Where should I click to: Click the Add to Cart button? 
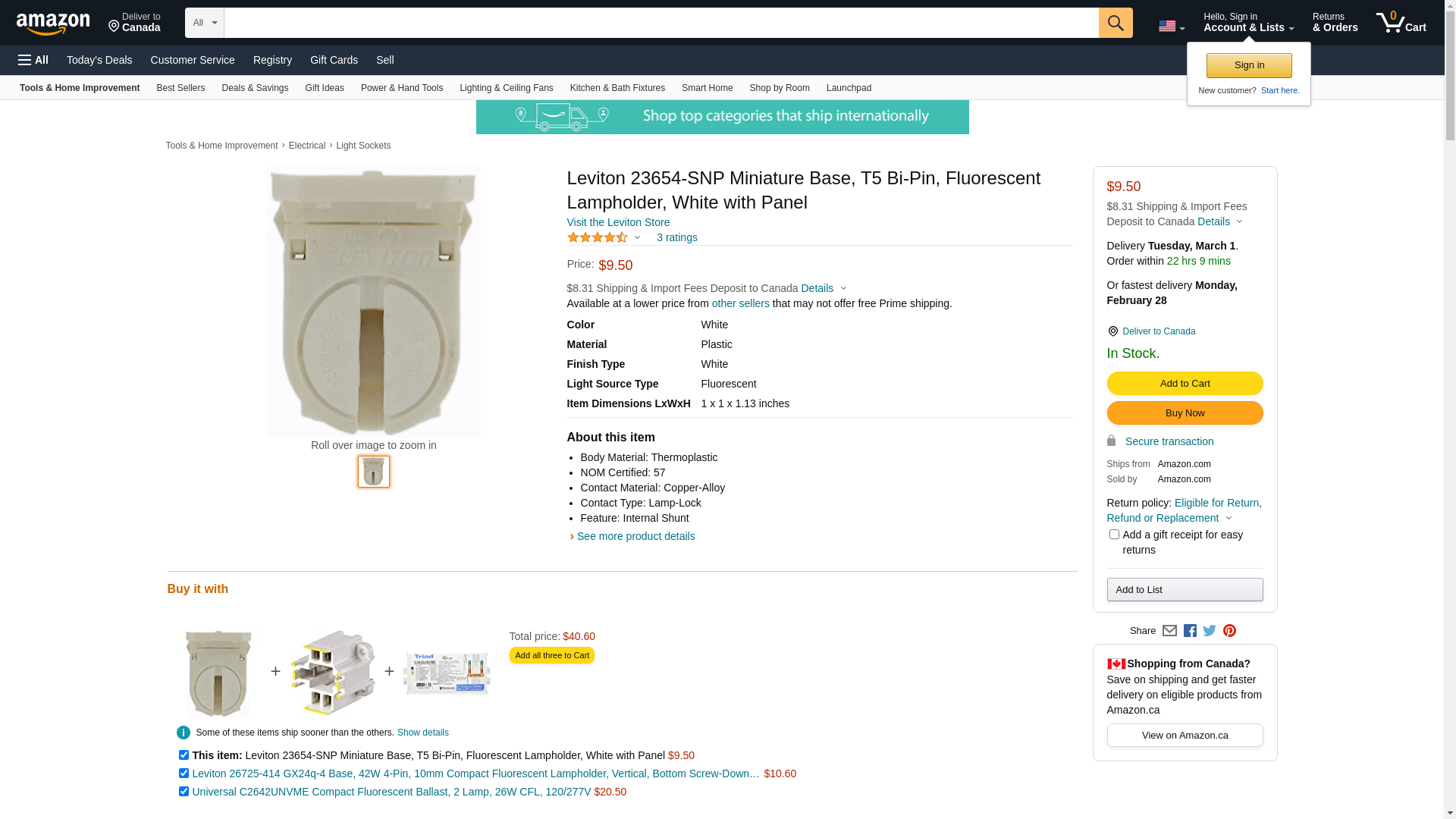(1185, 384)
